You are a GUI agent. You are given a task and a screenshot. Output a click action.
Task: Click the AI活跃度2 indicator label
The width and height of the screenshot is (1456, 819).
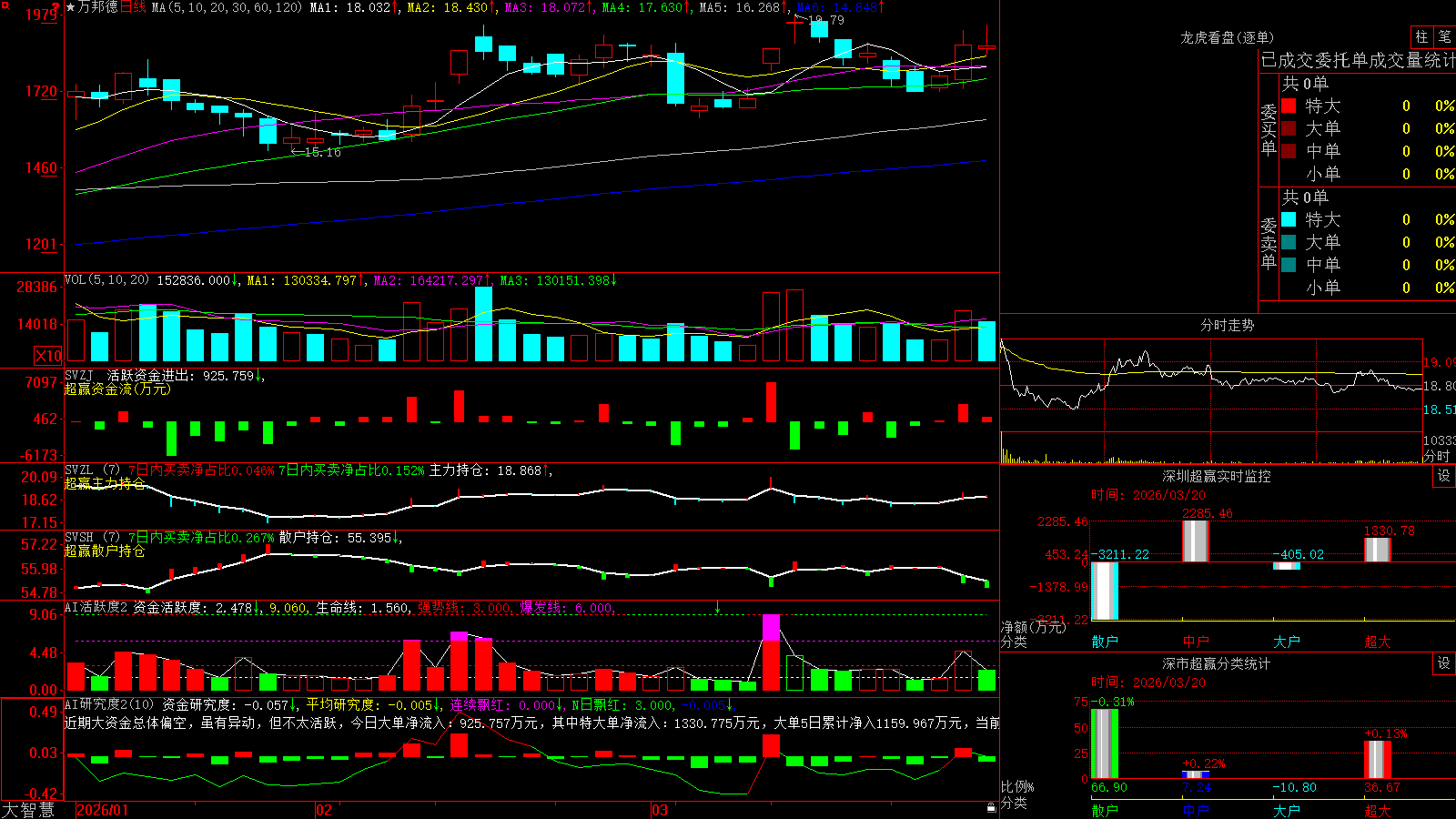[x=96, y=607]
